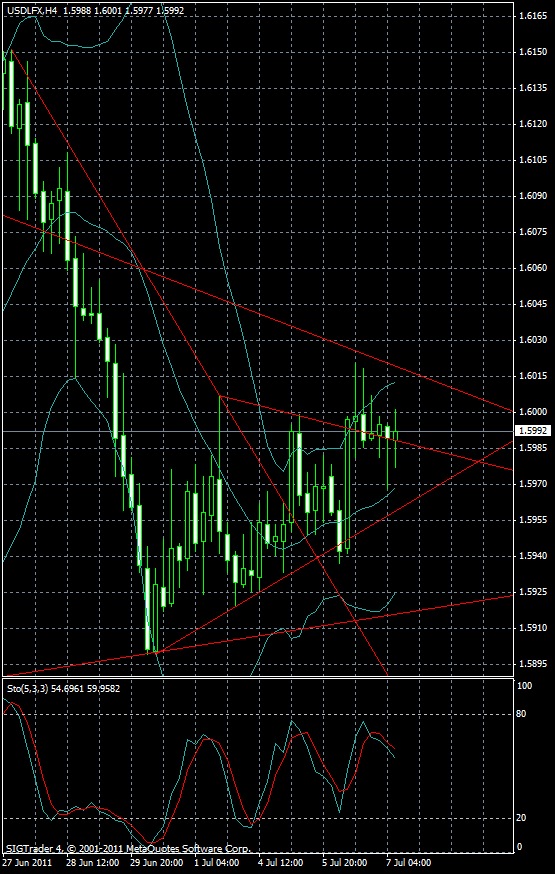Click the 1.6030 price scale value
Viewport: 555px width, 874px height.
point(532,340)
